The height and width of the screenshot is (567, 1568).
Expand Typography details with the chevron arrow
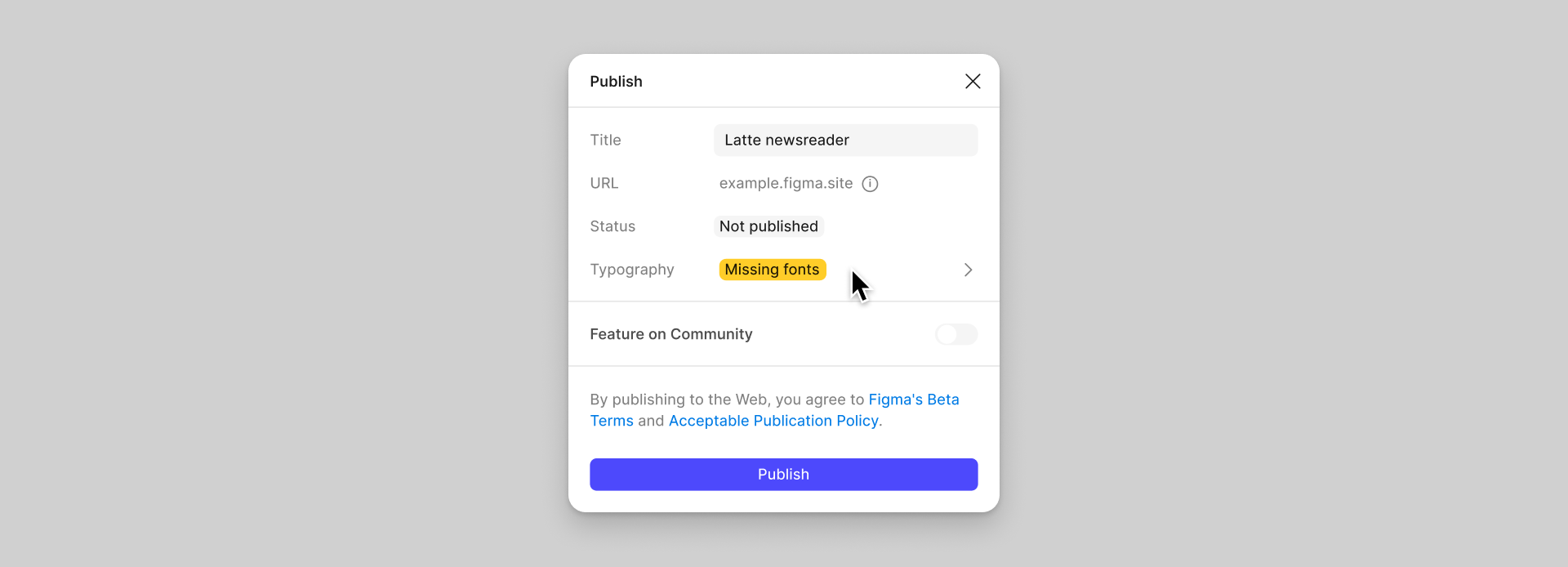pos(968,270)
